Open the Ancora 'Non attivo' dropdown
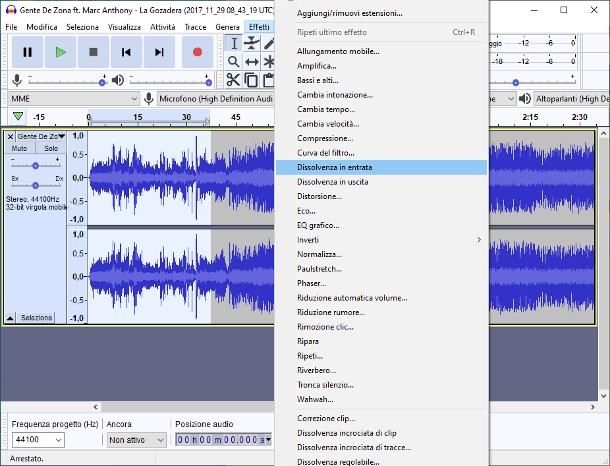Image resolution: width=610 pixels, height=466 pixels. point(137,440)
